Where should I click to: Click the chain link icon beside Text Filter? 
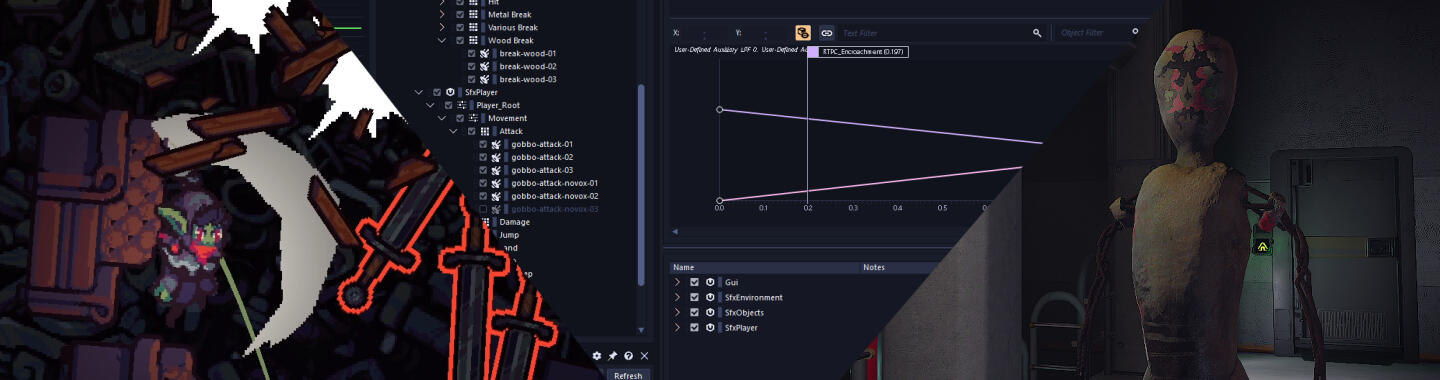(826, 33)
